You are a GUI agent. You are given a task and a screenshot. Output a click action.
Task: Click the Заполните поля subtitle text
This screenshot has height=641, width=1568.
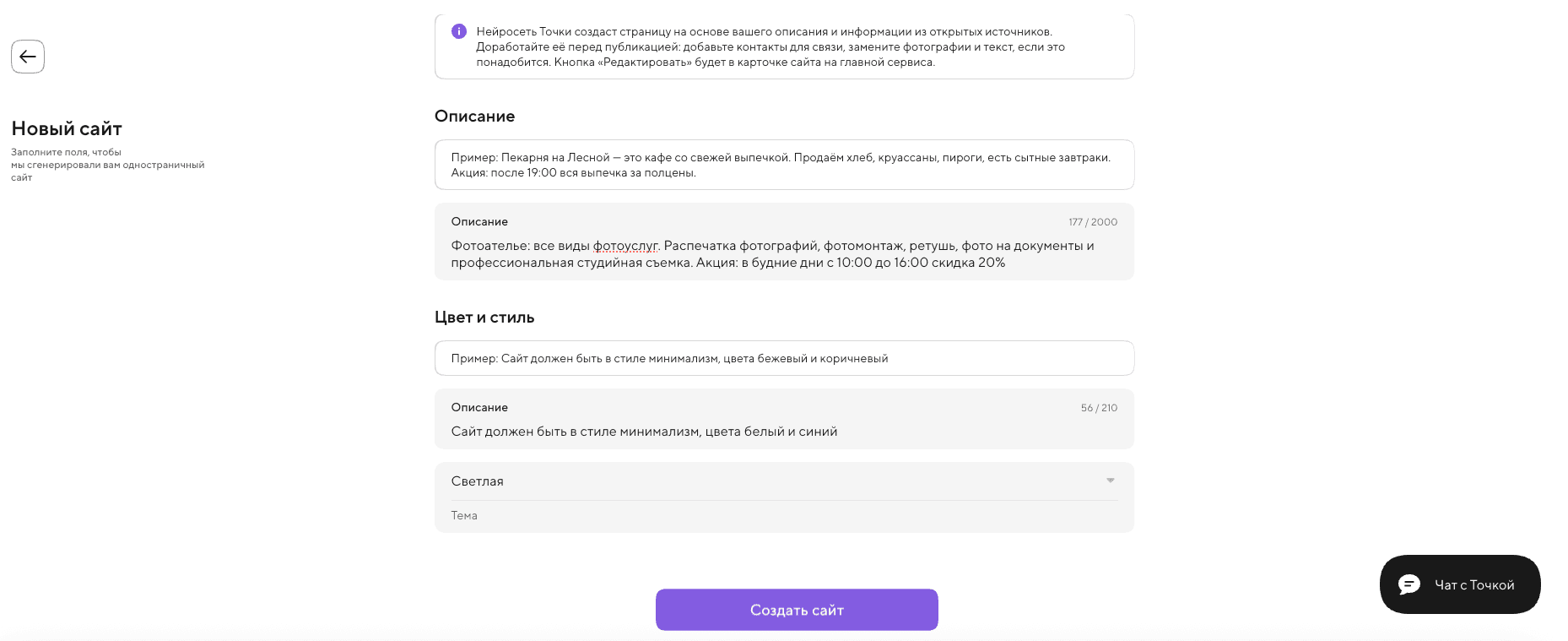107,165
